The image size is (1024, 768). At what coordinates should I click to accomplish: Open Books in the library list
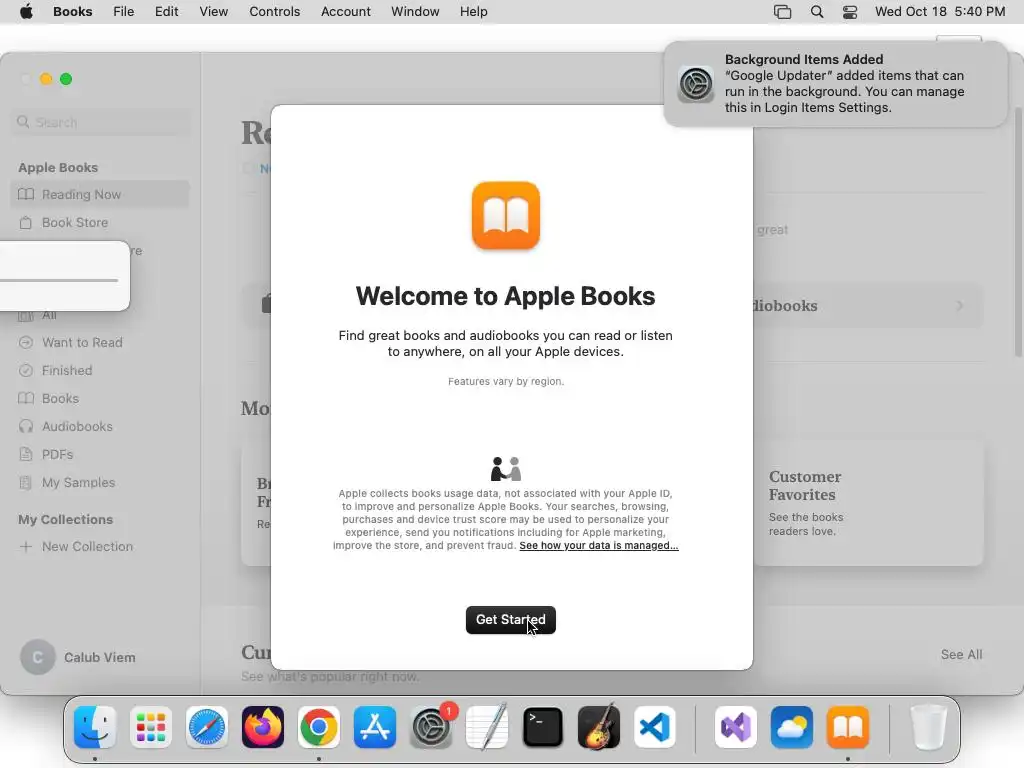tap(60, 398)
